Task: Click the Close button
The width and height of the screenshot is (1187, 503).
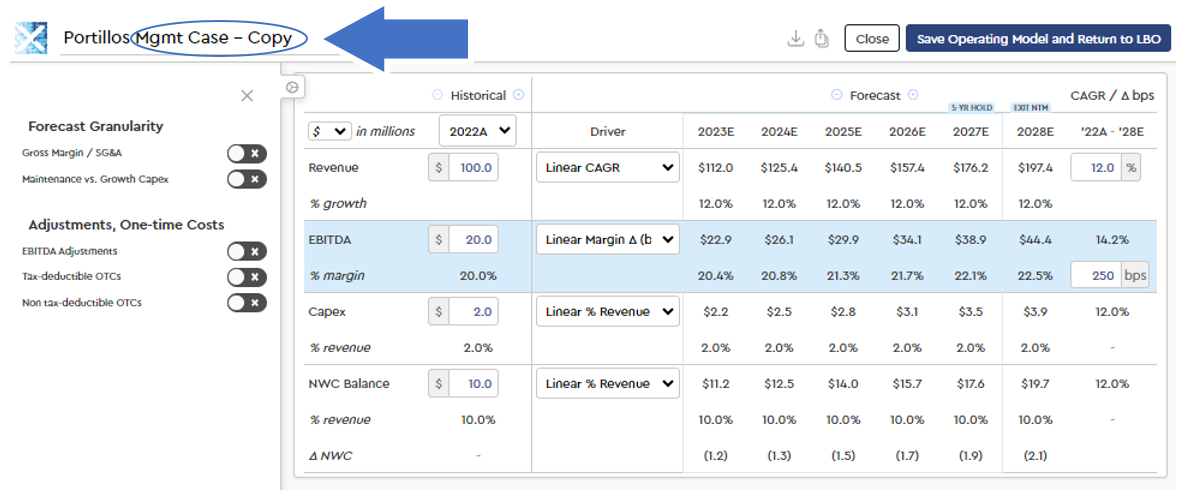Action: point(872,39)
